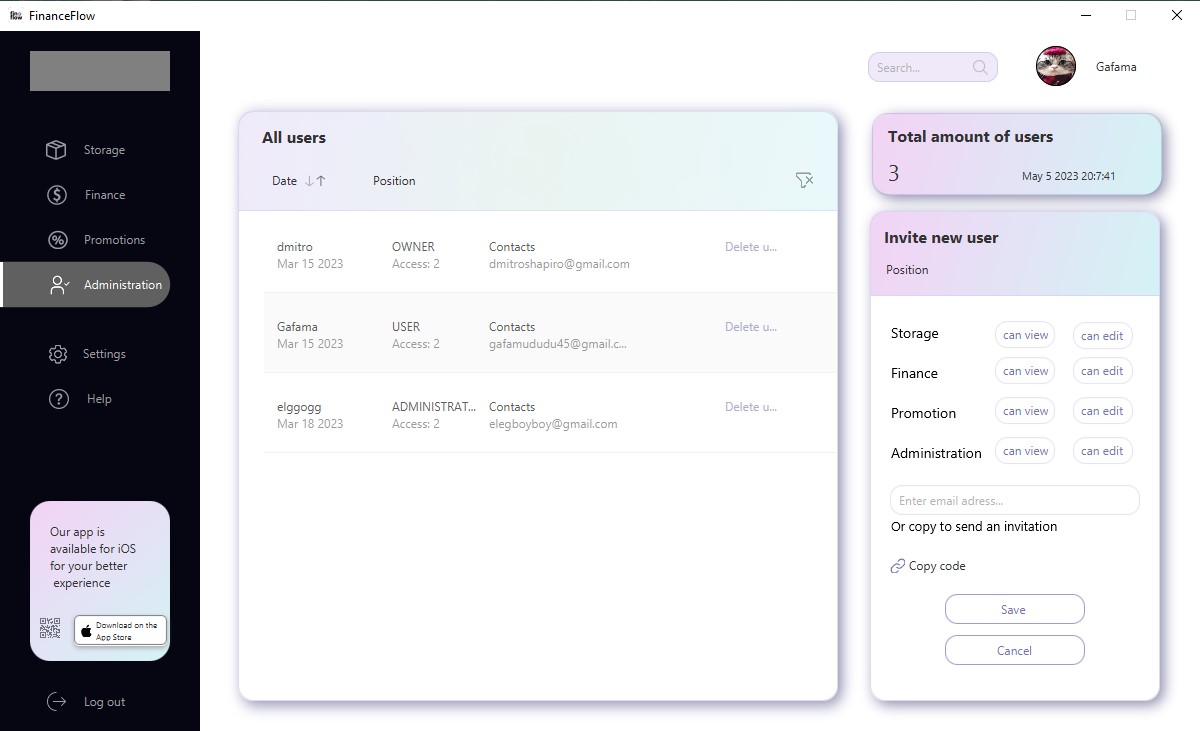Viewport: 1200px width, 731px height.
Task: Open the Position selector in Invite panel
Action: point(907,270)
